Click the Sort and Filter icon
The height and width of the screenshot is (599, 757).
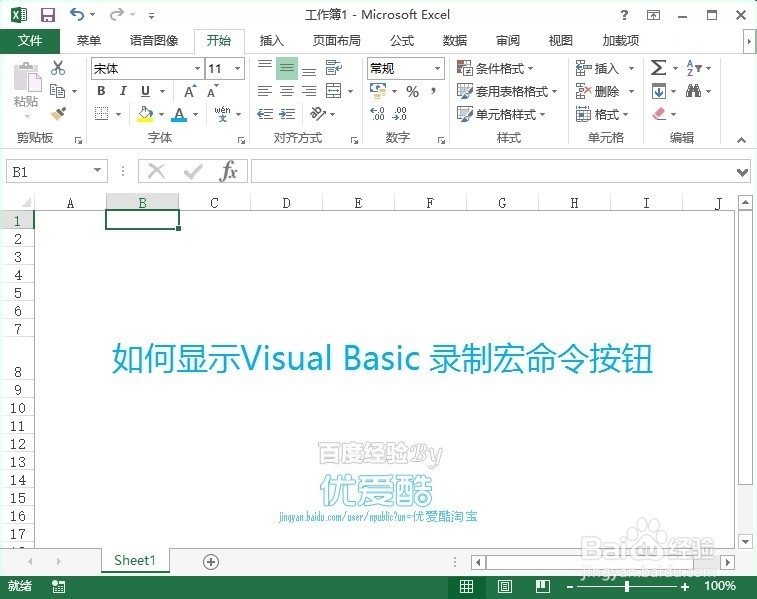[x=694, y=68]
